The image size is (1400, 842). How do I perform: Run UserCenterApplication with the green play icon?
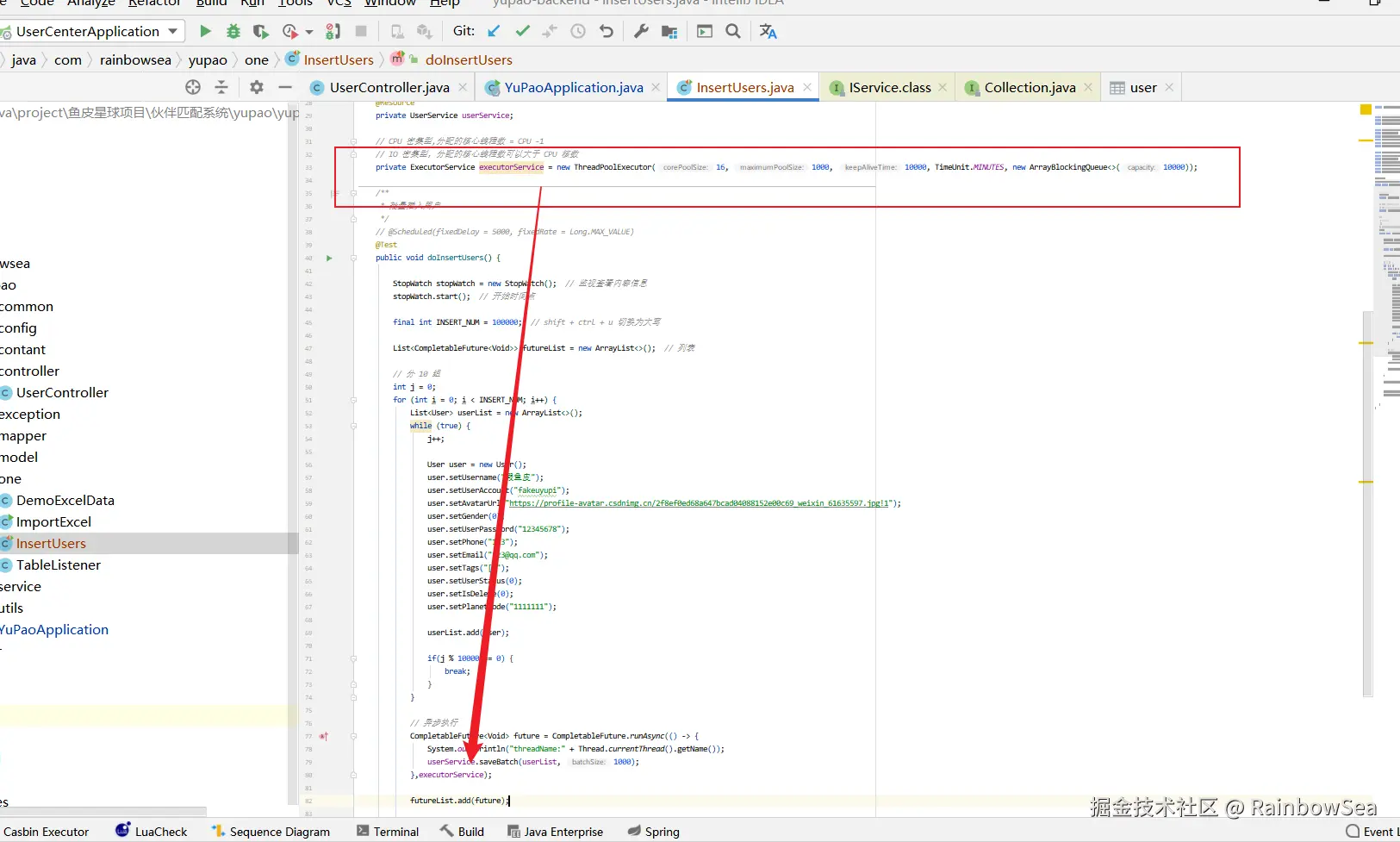coord(205,31)
